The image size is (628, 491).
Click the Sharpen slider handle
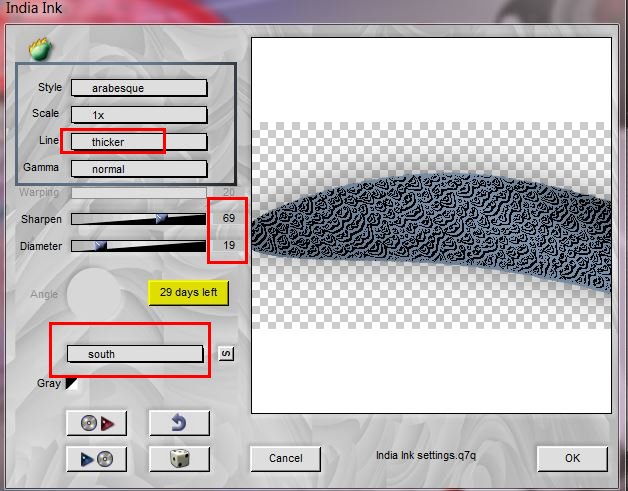coord(161,219)
